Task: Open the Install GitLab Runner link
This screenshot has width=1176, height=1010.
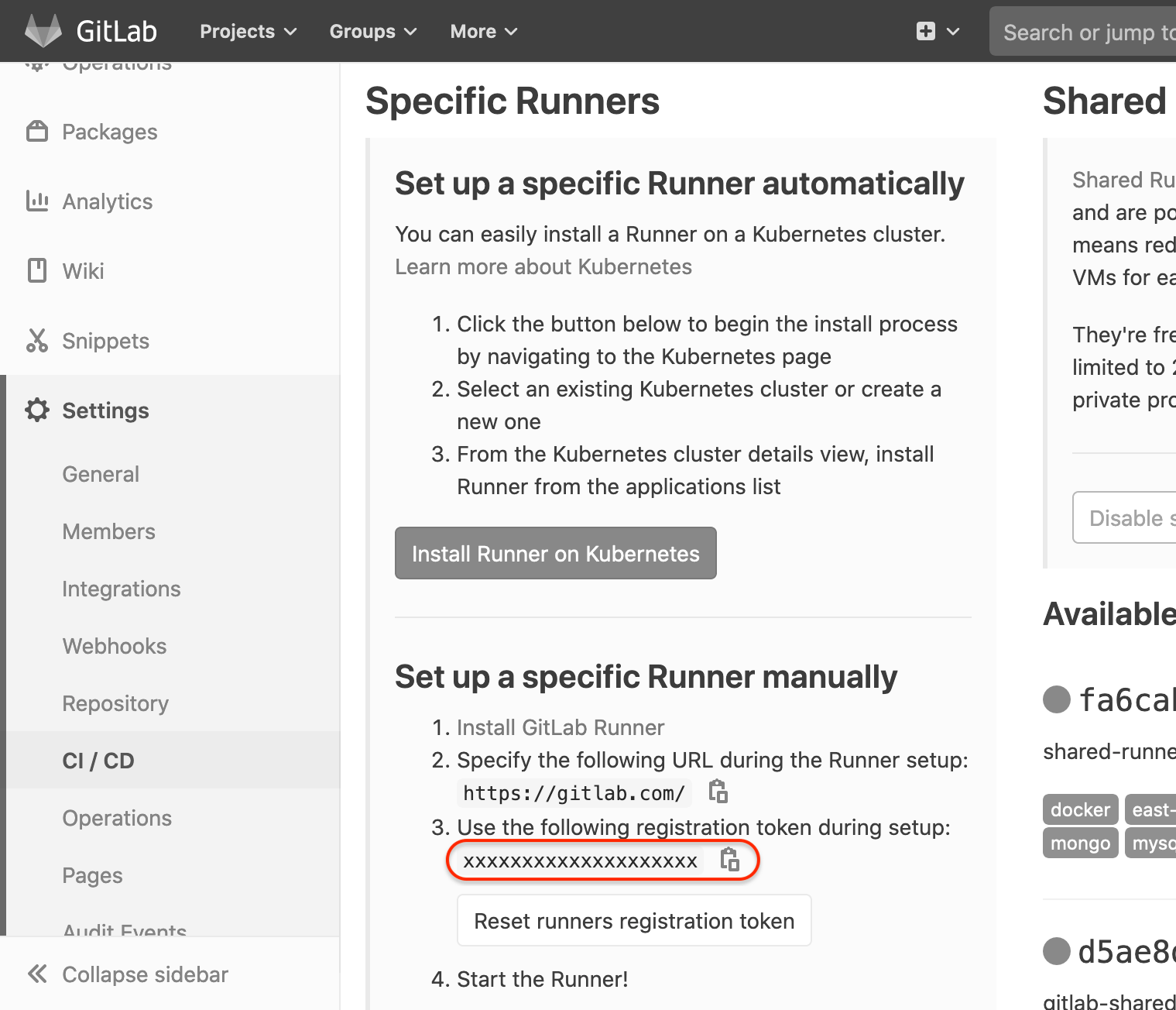Action: 561,727
